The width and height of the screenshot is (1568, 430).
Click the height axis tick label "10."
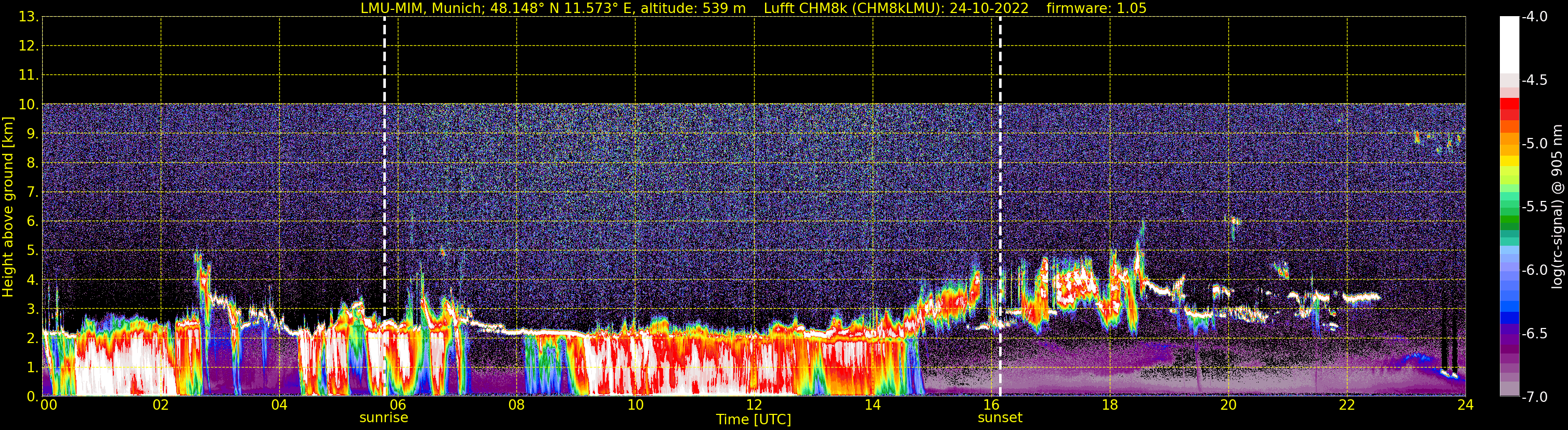pos(29,105)
